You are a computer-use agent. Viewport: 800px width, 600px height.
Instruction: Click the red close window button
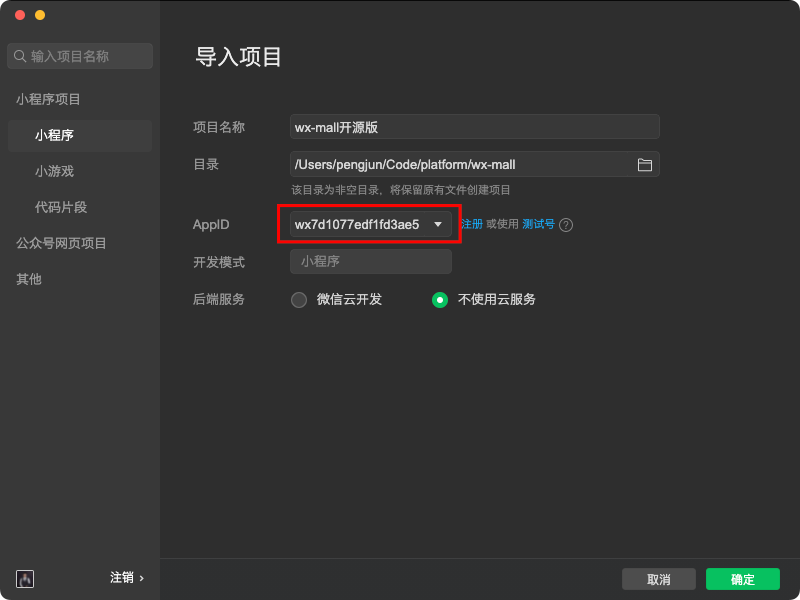pos(20,15)
